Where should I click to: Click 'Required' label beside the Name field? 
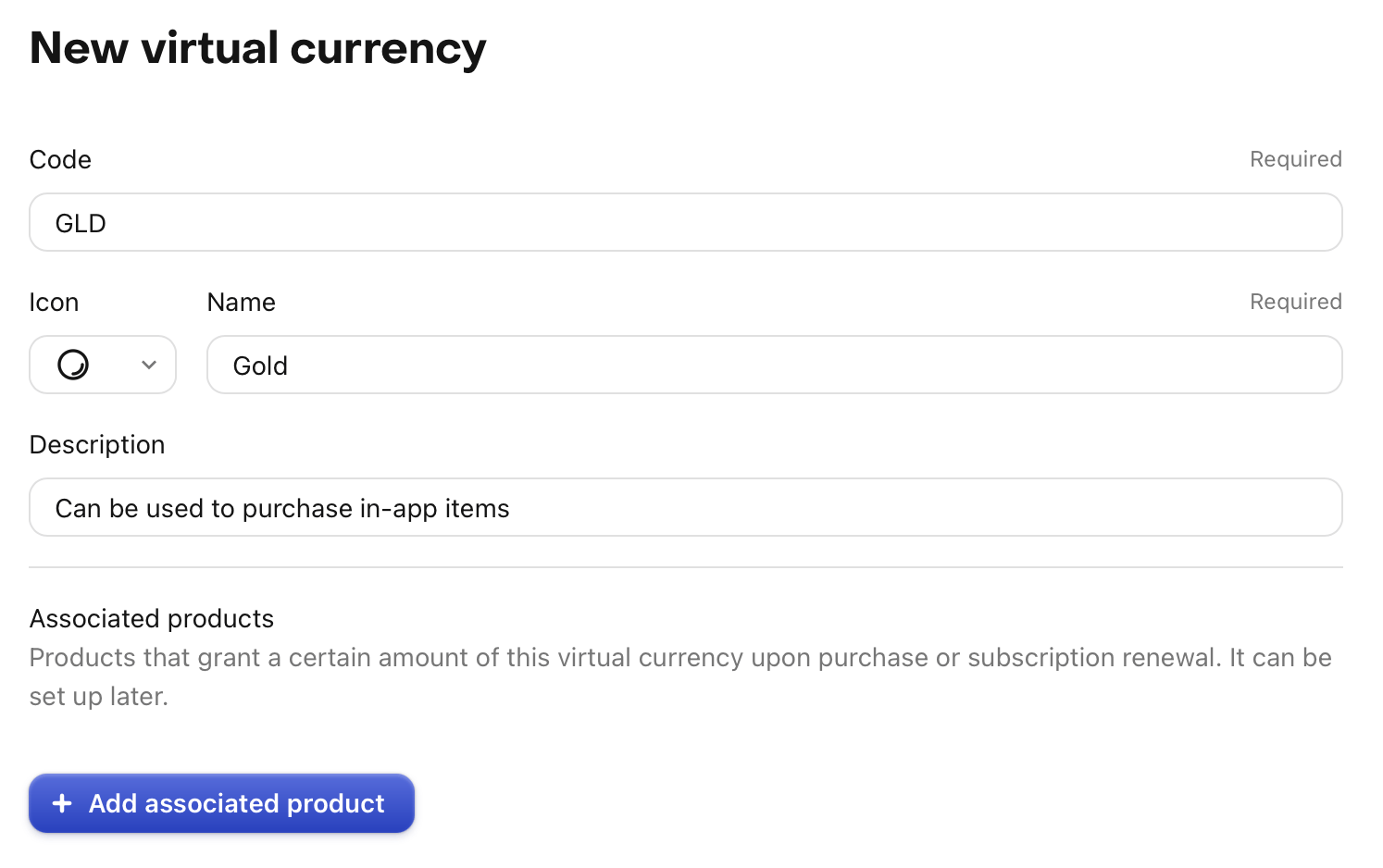1295,302
